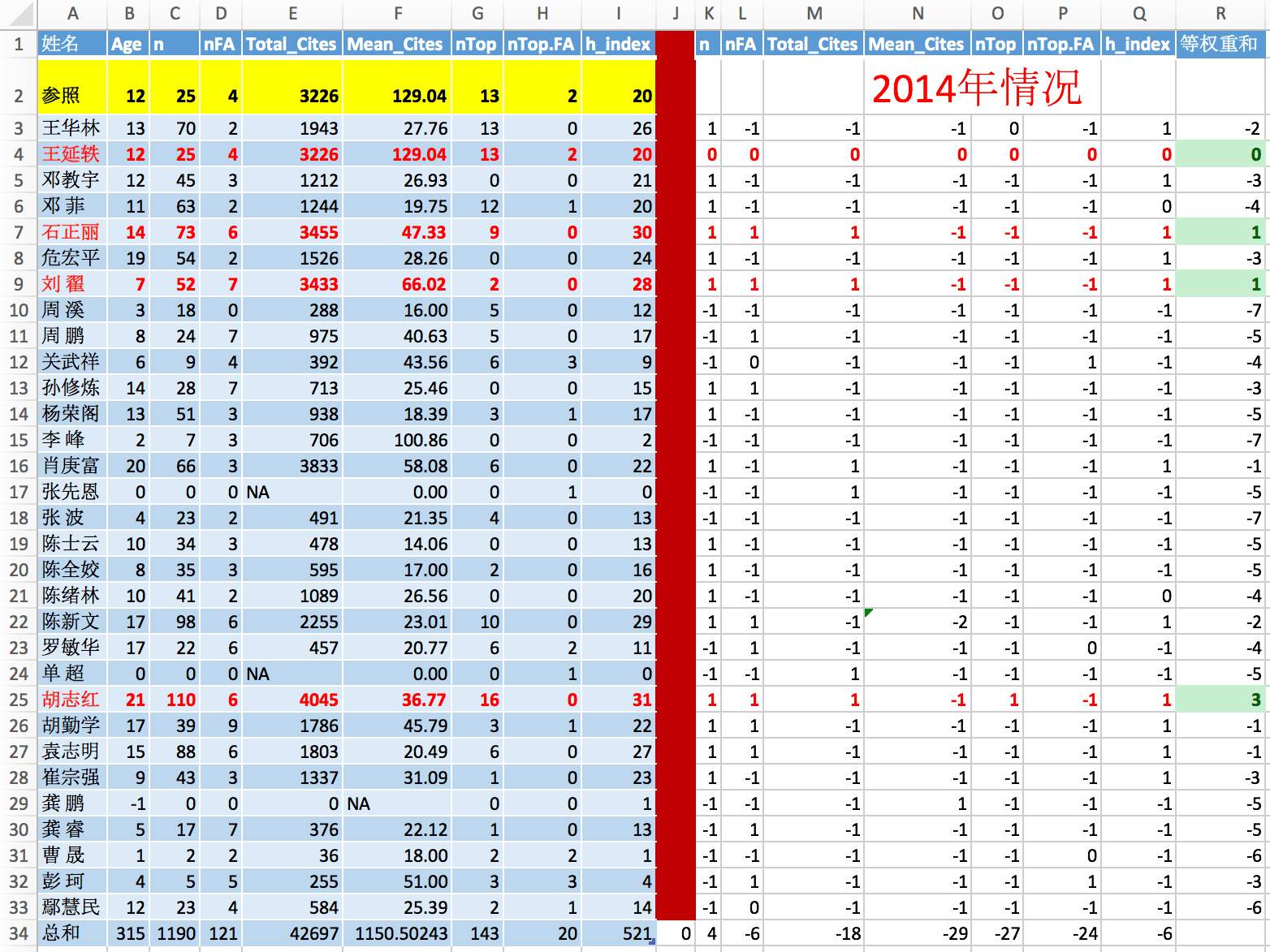The image size is (1270, 952).
Task: Click the Total_Cites header in column E
Action: 292,44
